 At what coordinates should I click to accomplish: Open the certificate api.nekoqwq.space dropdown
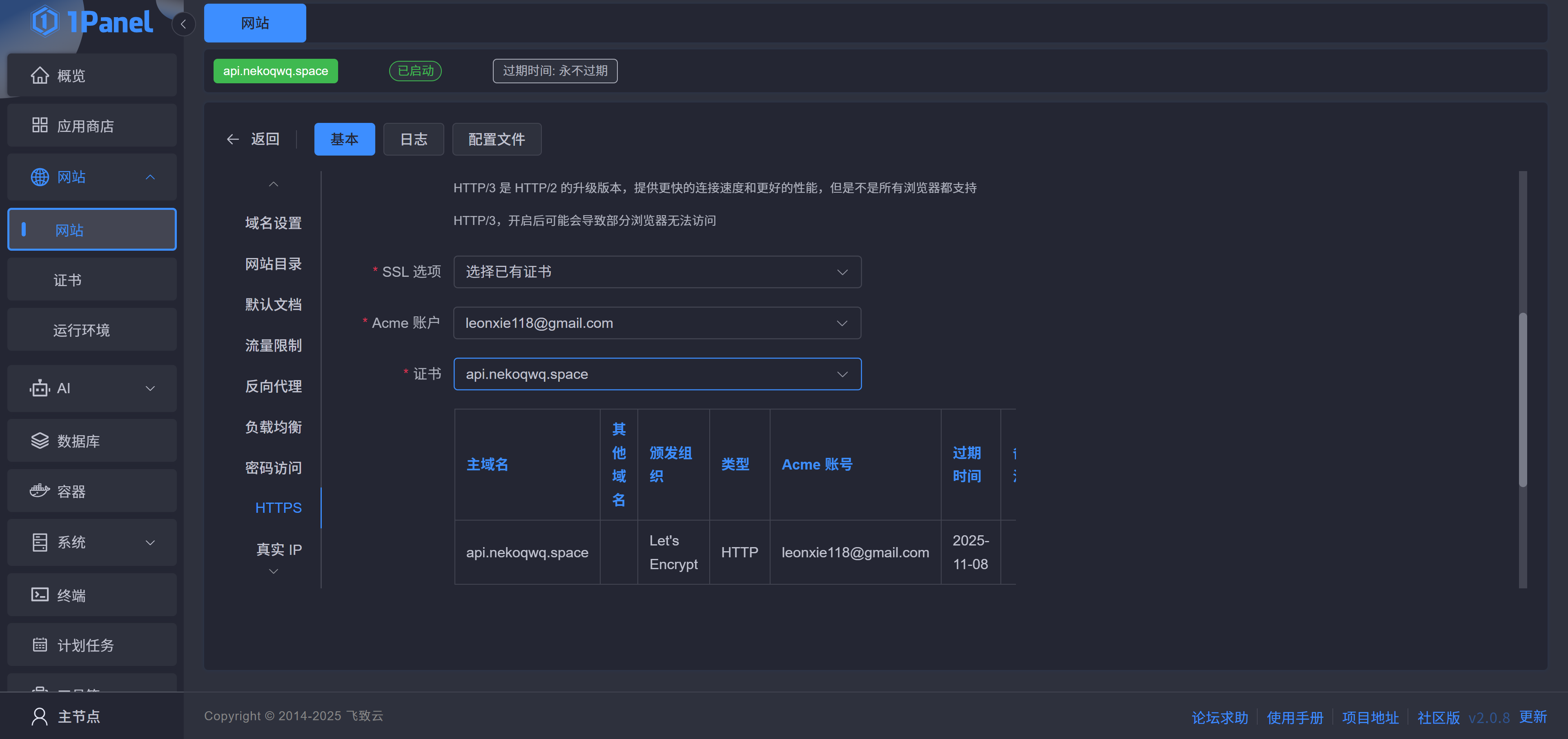click(x=657, y=374)
